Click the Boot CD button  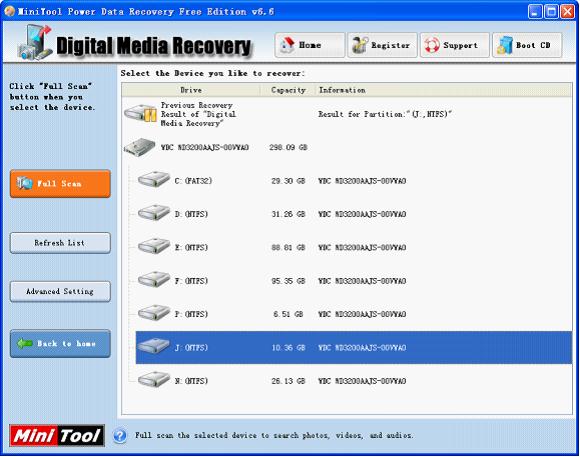(527, 45)
